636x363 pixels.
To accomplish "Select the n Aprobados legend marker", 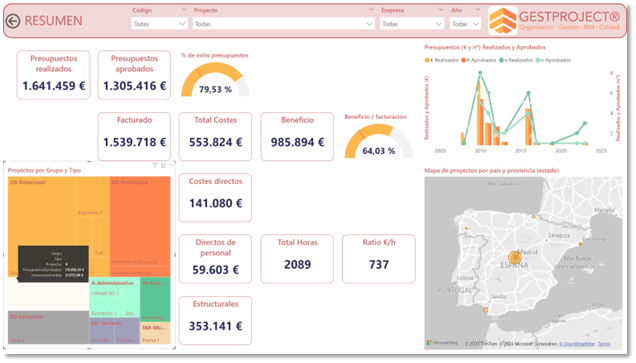I will (x=538, y=60).
